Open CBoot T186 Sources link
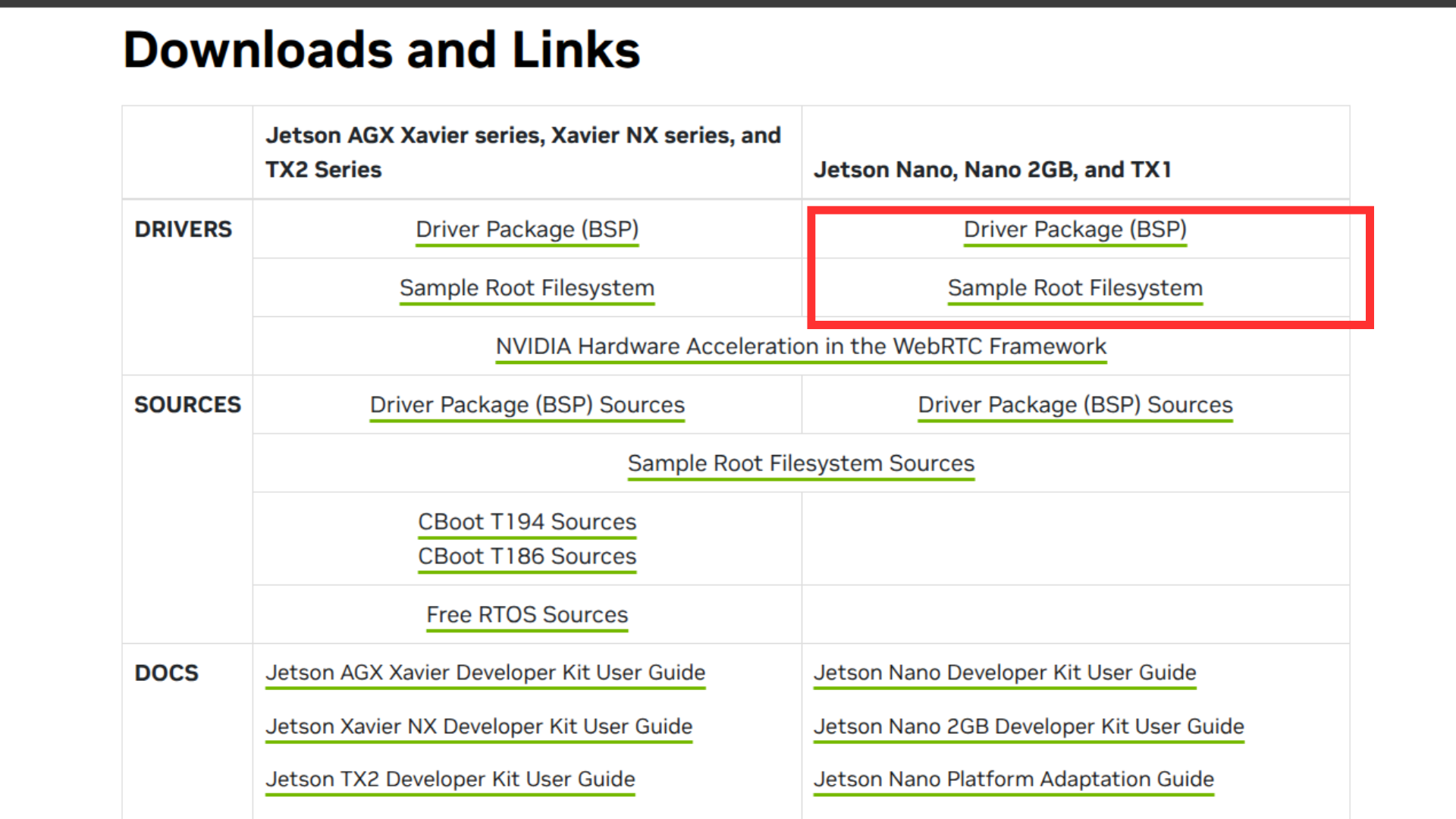Viewport: 1456px width, 819px height. [527, 556]
